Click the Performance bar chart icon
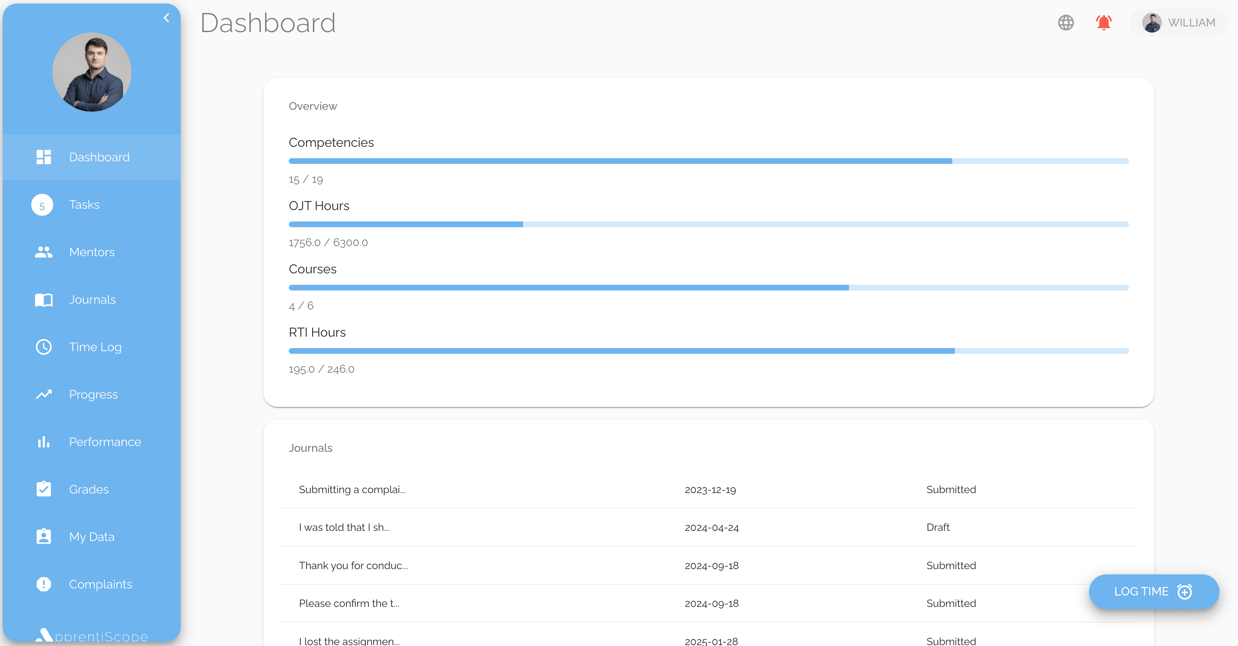This screenshot has width=1238, height=646. pyautogui.click(x=44, y=442)
